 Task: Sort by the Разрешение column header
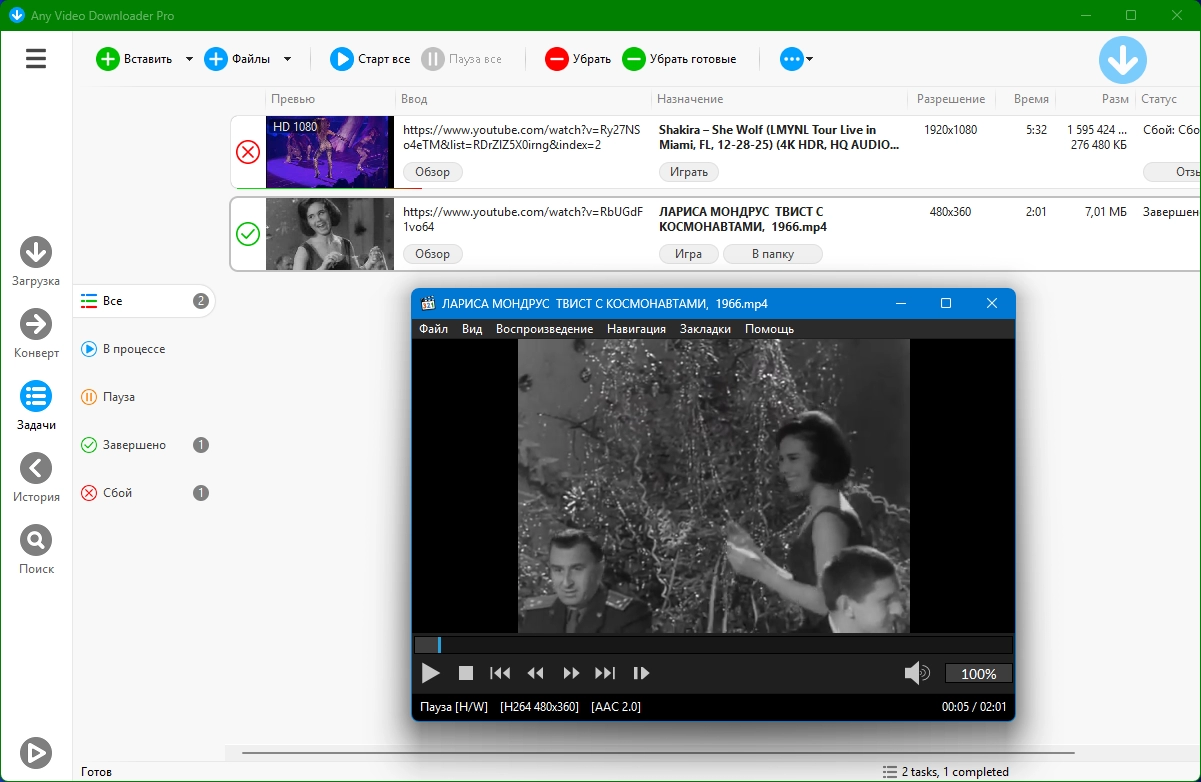(x=951, y=99)
